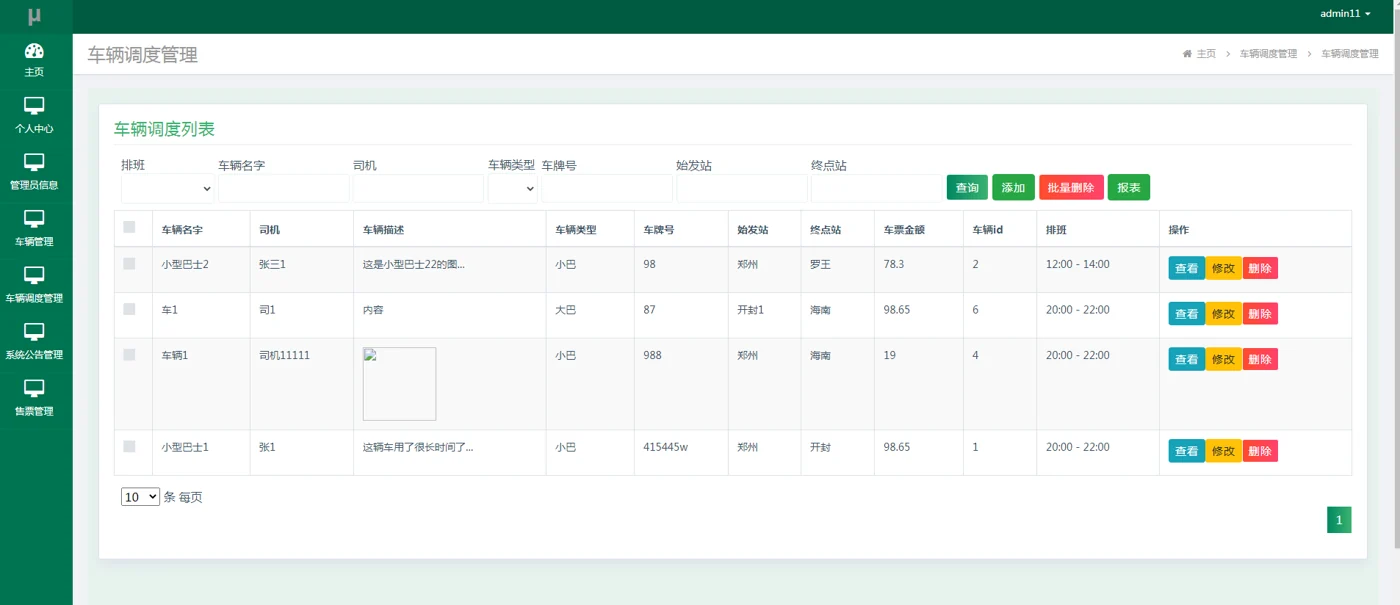The height and width of the screenshot is (605, 1400).
Task: Click the 个人中心 monitor icon
Action: click(x=34, y=105)
